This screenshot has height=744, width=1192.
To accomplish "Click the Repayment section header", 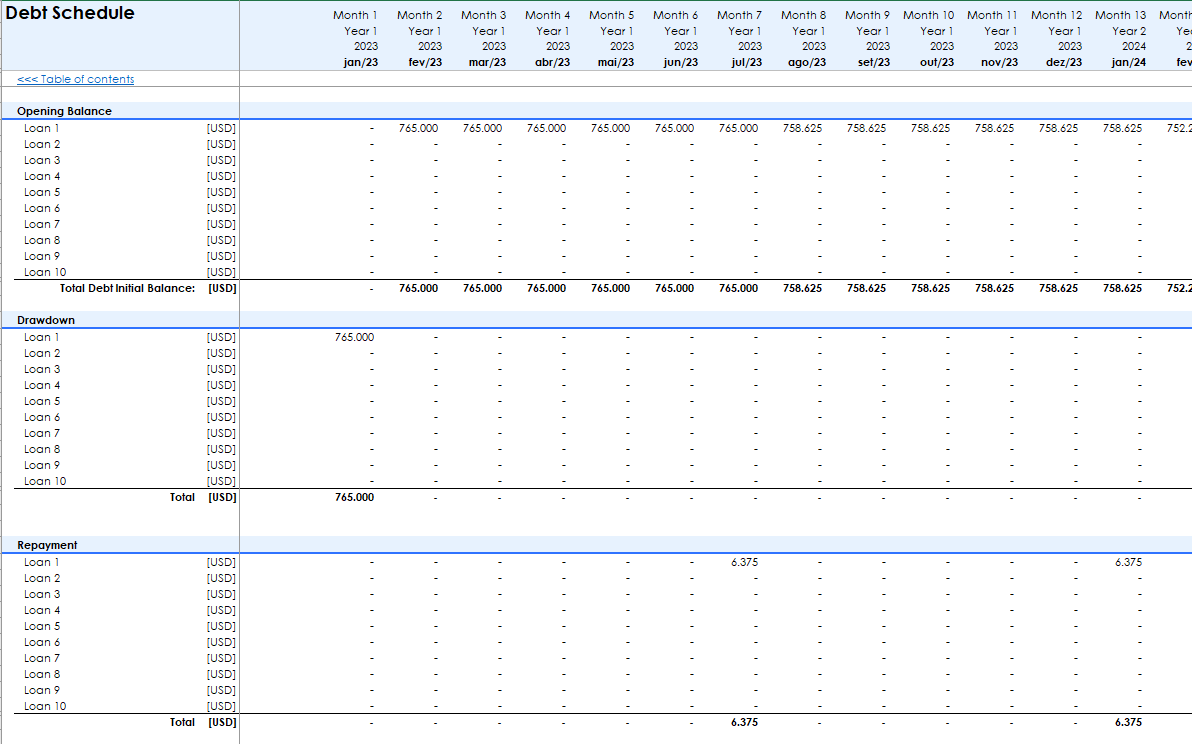I will (x=47, y=545).
